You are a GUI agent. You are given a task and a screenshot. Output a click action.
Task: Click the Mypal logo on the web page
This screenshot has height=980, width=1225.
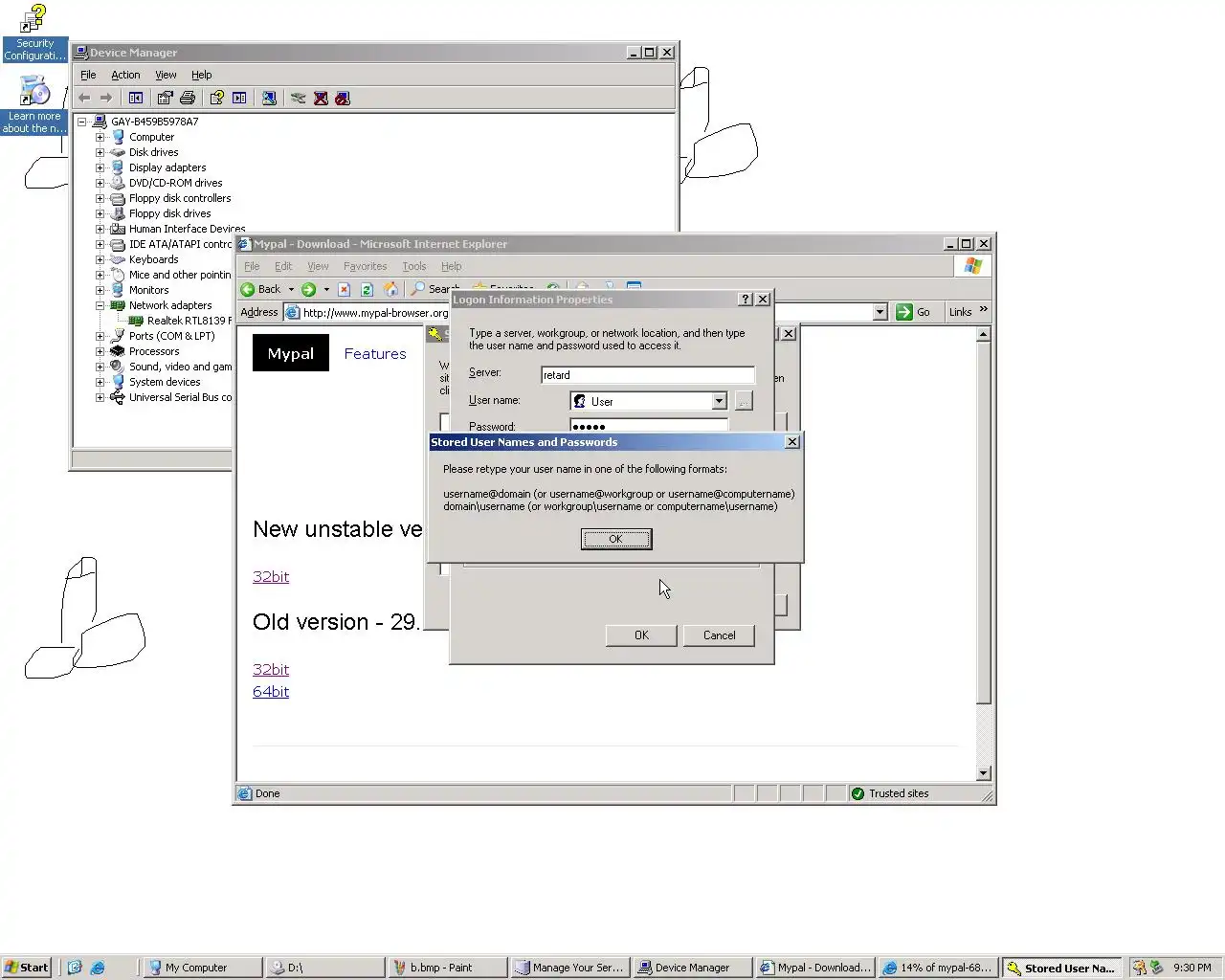[x=291, y=353]
